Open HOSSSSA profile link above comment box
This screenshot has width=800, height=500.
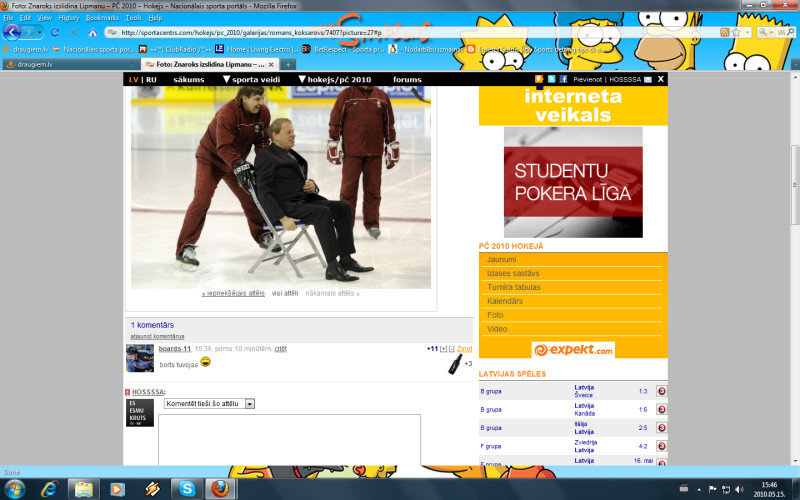tap(148, 392)
